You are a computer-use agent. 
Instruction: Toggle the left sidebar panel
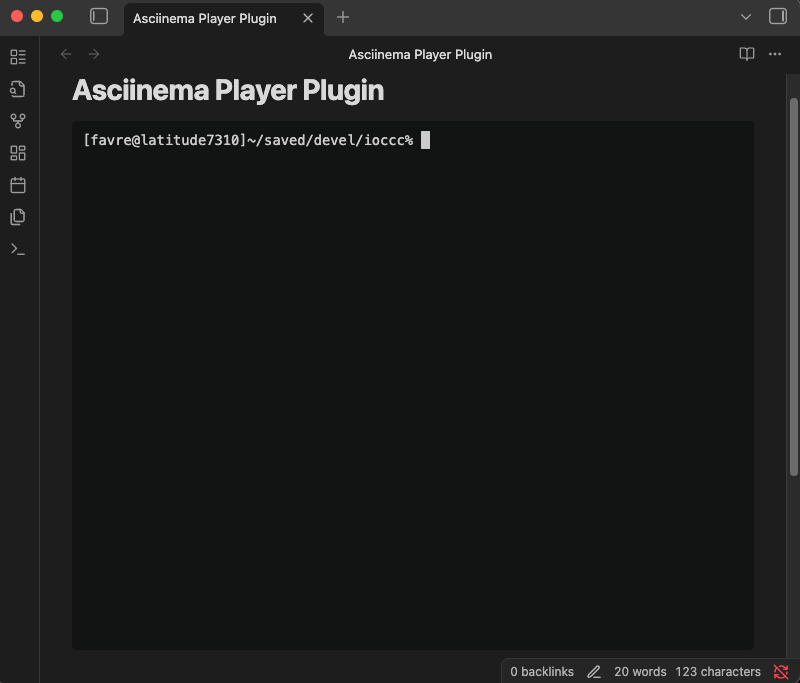coord(99,16)
